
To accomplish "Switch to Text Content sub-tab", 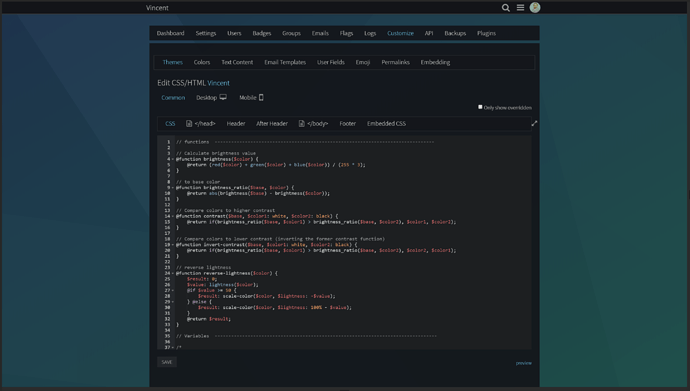I will point(237,62).
